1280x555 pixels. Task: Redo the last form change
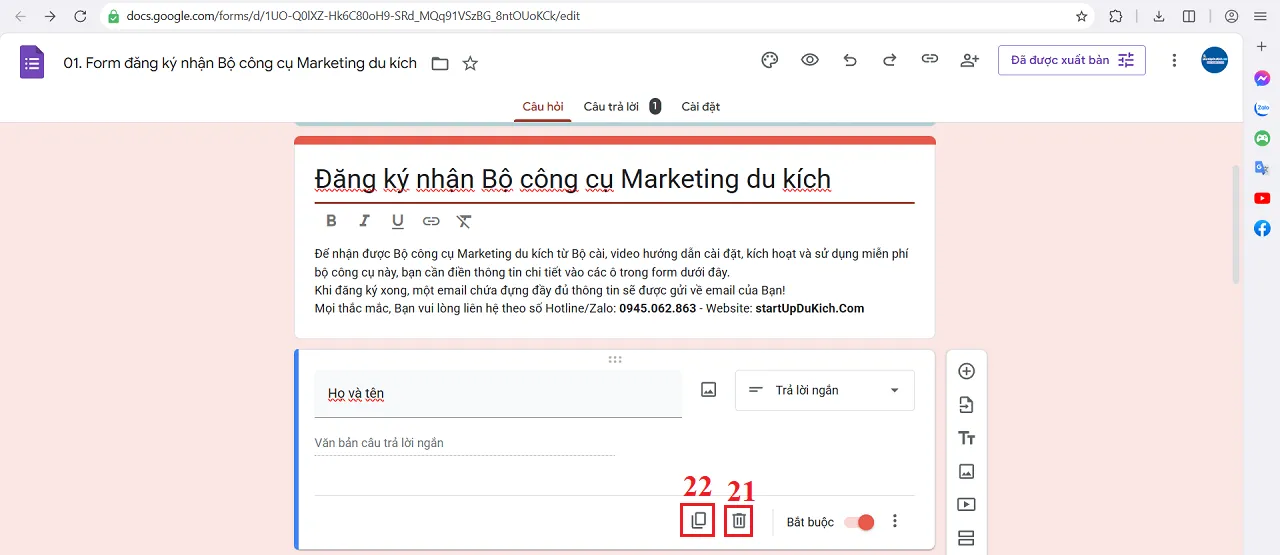point(890,60)
